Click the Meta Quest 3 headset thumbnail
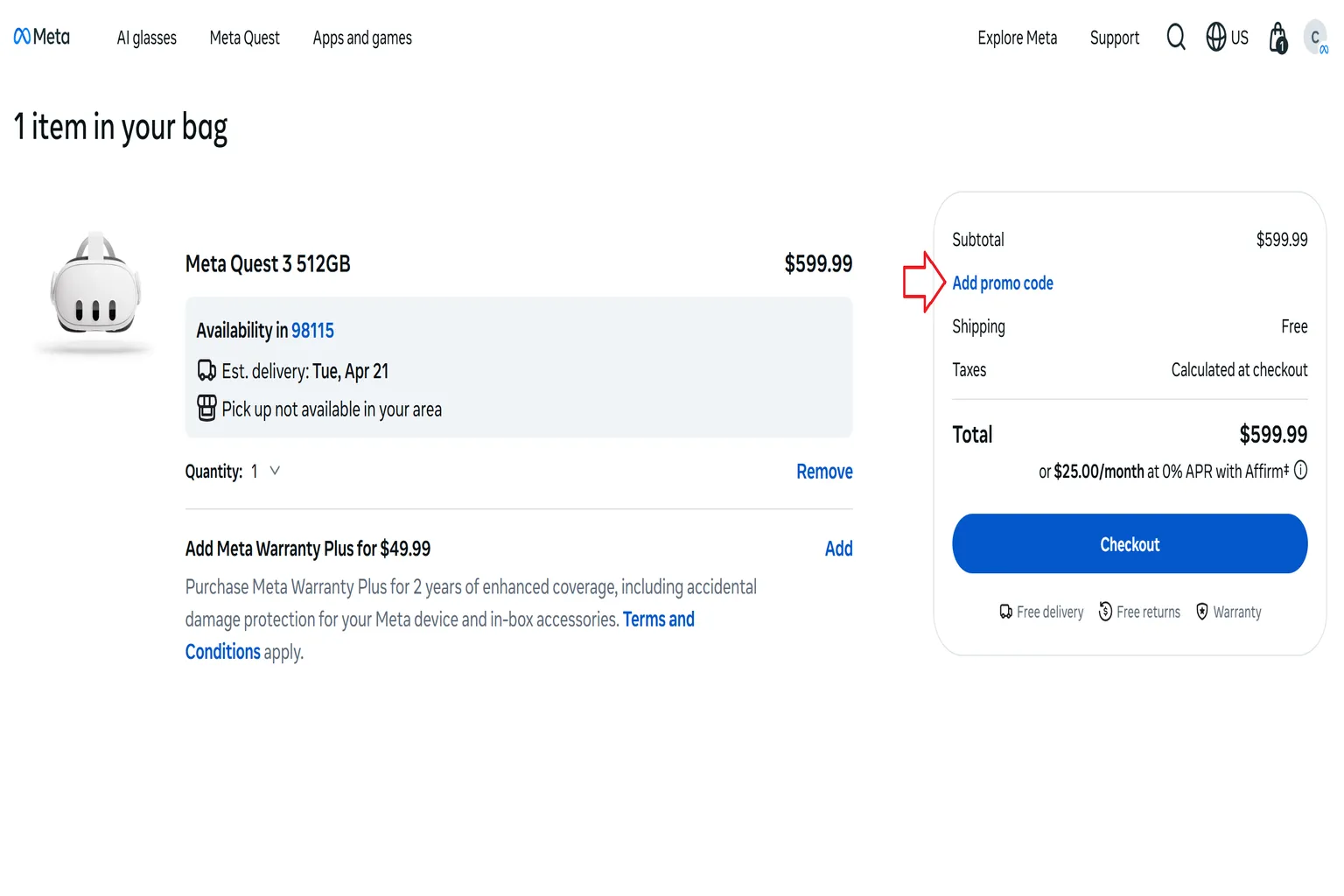The width and height of the screenshot is (1344, 896). click(95, 290)
